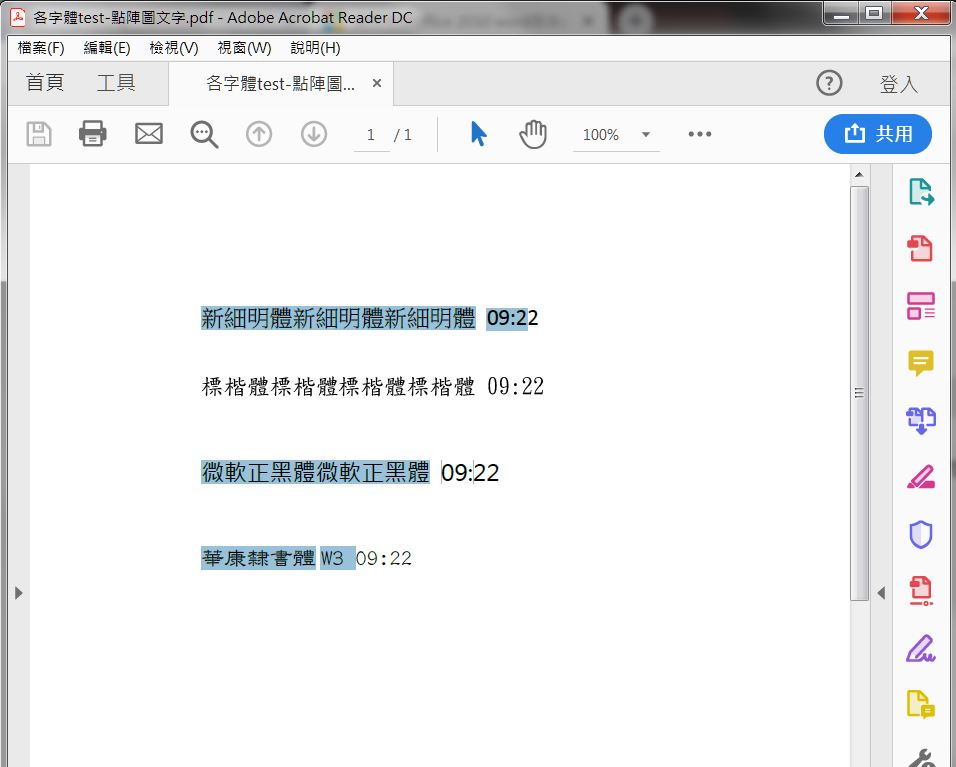Open Edit PDF layout tool in right pane

[x=921, y=305]
